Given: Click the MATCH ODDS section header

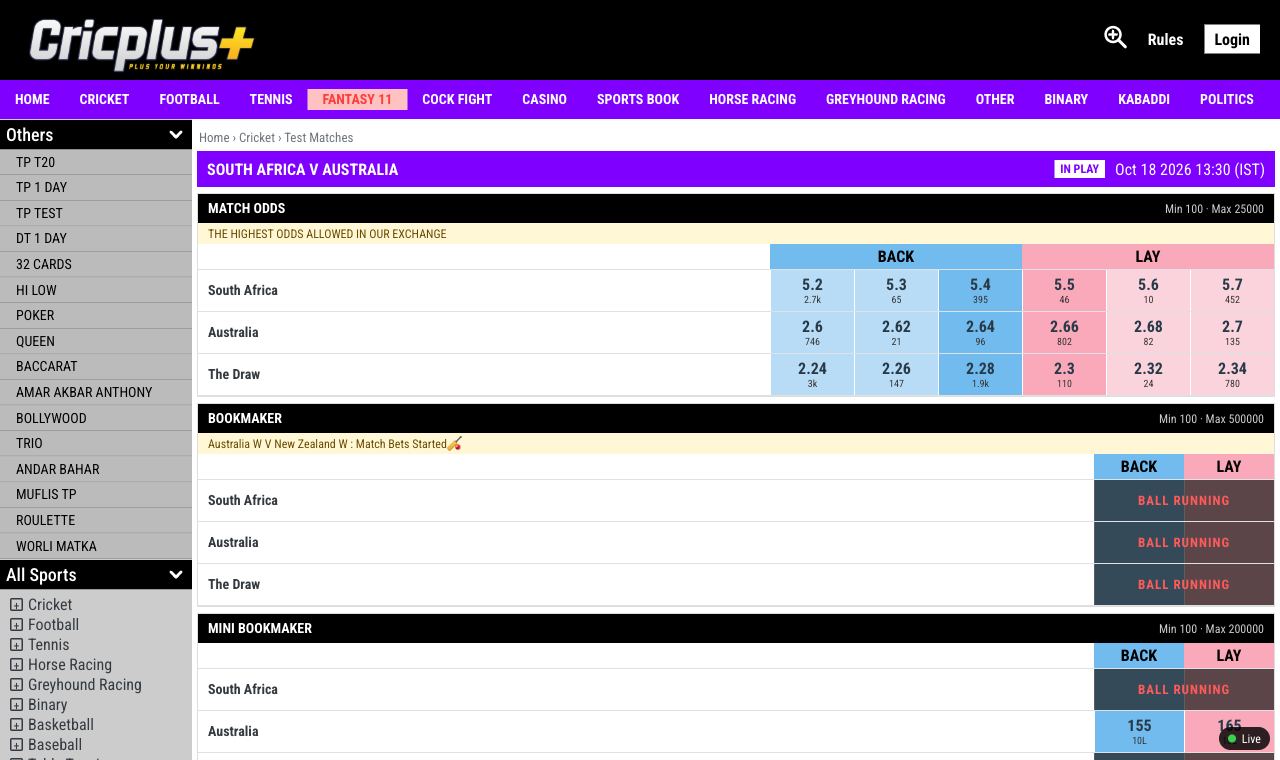Looking at the screenshot, I should pos(736,208).
